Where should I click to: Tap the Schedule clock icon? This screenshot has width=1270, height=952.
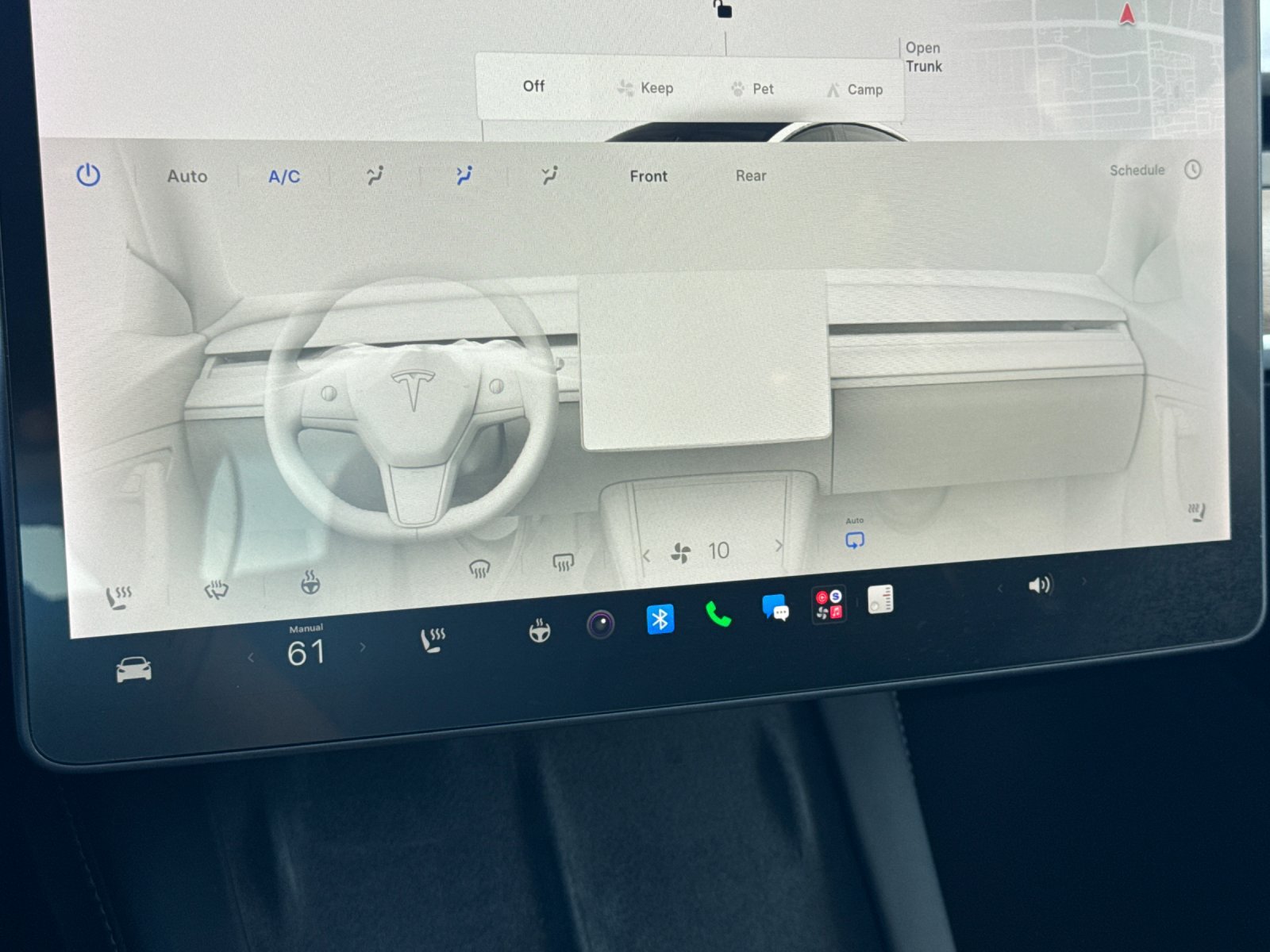pos(1193,169)
